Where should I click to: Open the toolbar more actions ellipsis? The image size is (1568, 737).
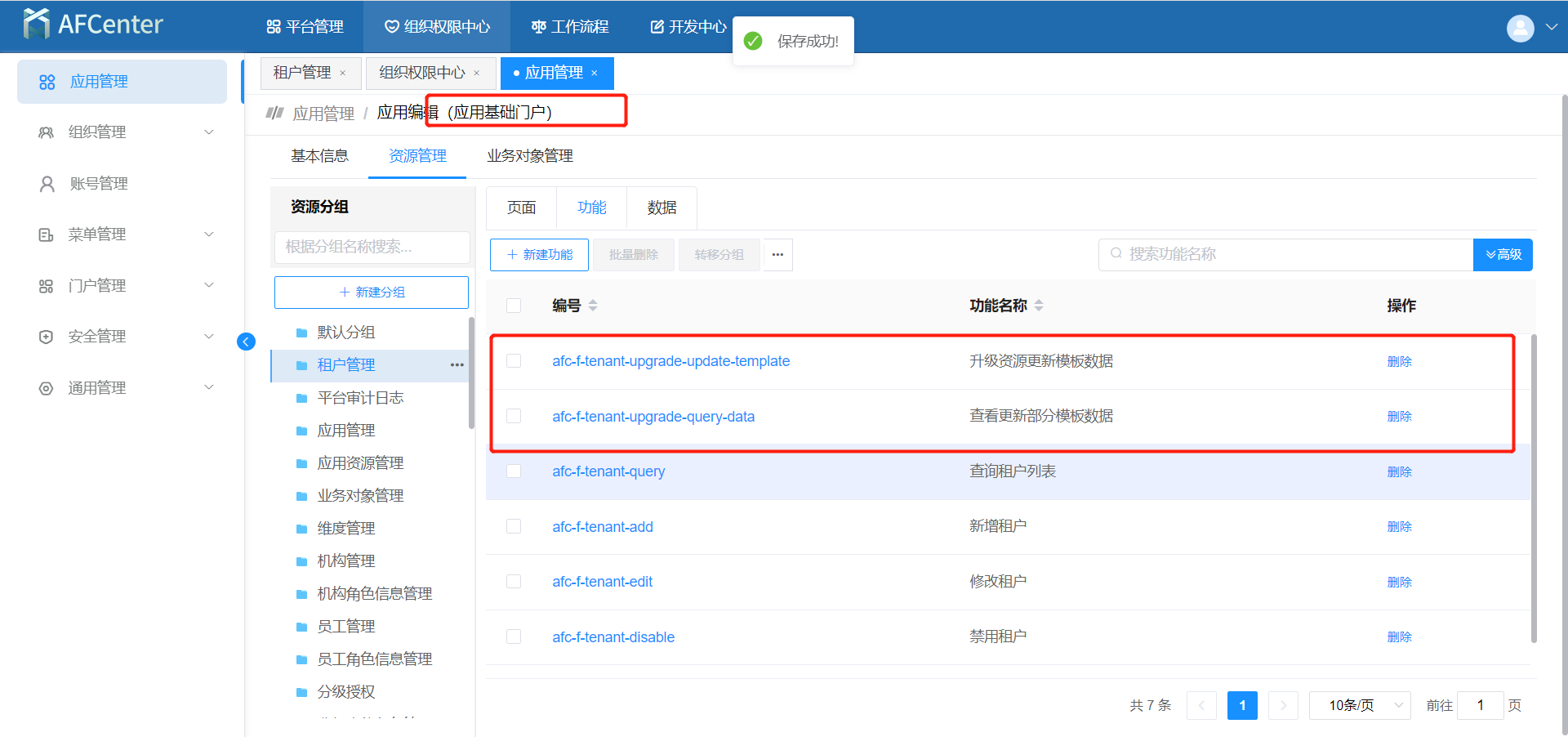777,255
